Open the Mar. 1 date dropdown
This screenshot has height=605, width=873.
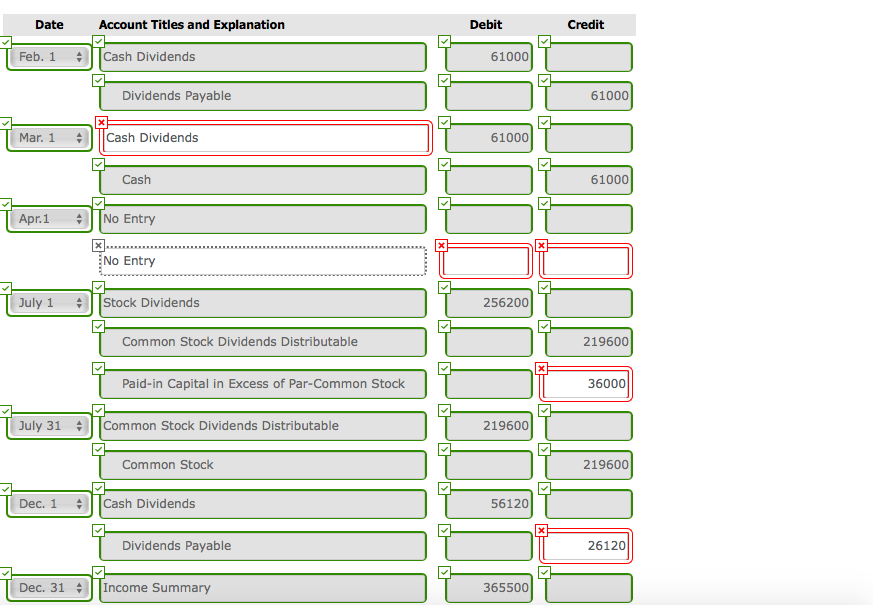pyautogui.click(x=50, y=137)
